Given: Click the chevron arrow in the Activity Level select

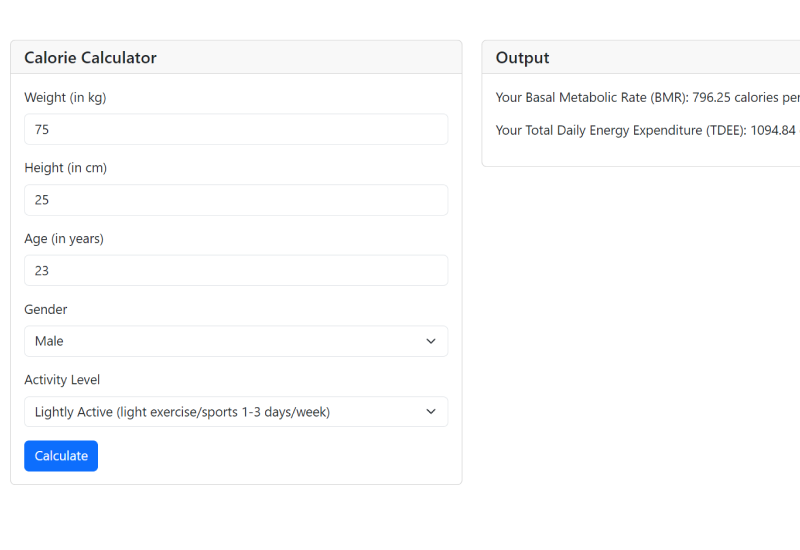Looking at the screenshot, I should coord(431,412).
